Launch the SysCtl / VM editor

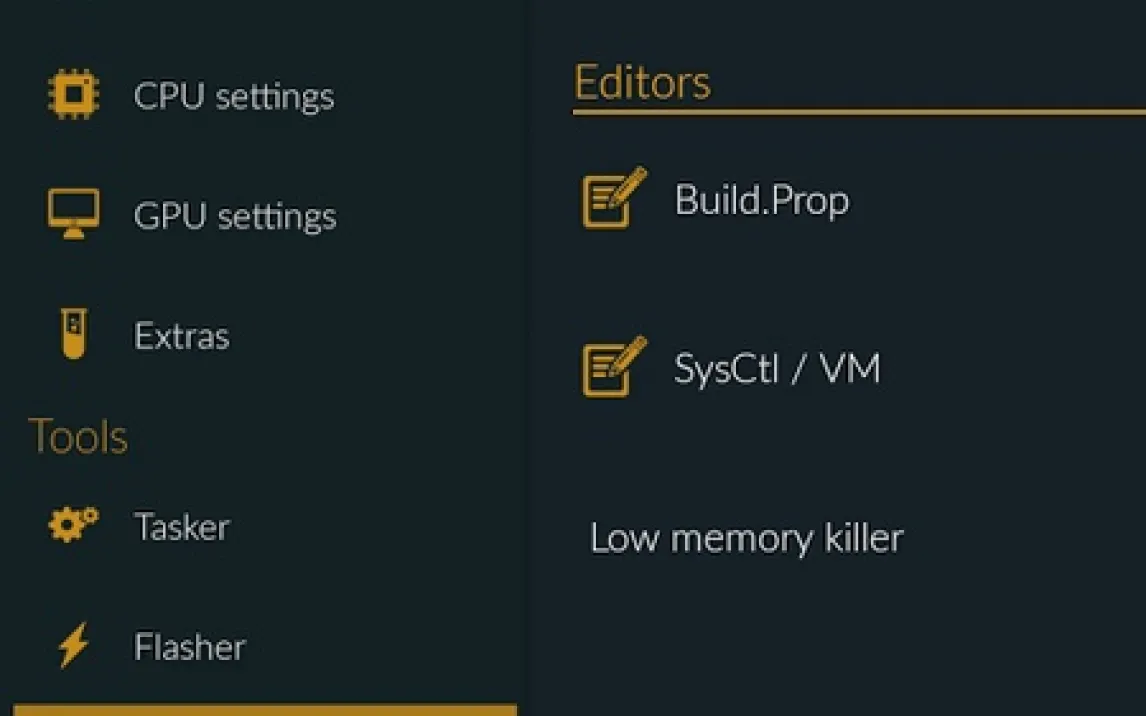[777, 369]
